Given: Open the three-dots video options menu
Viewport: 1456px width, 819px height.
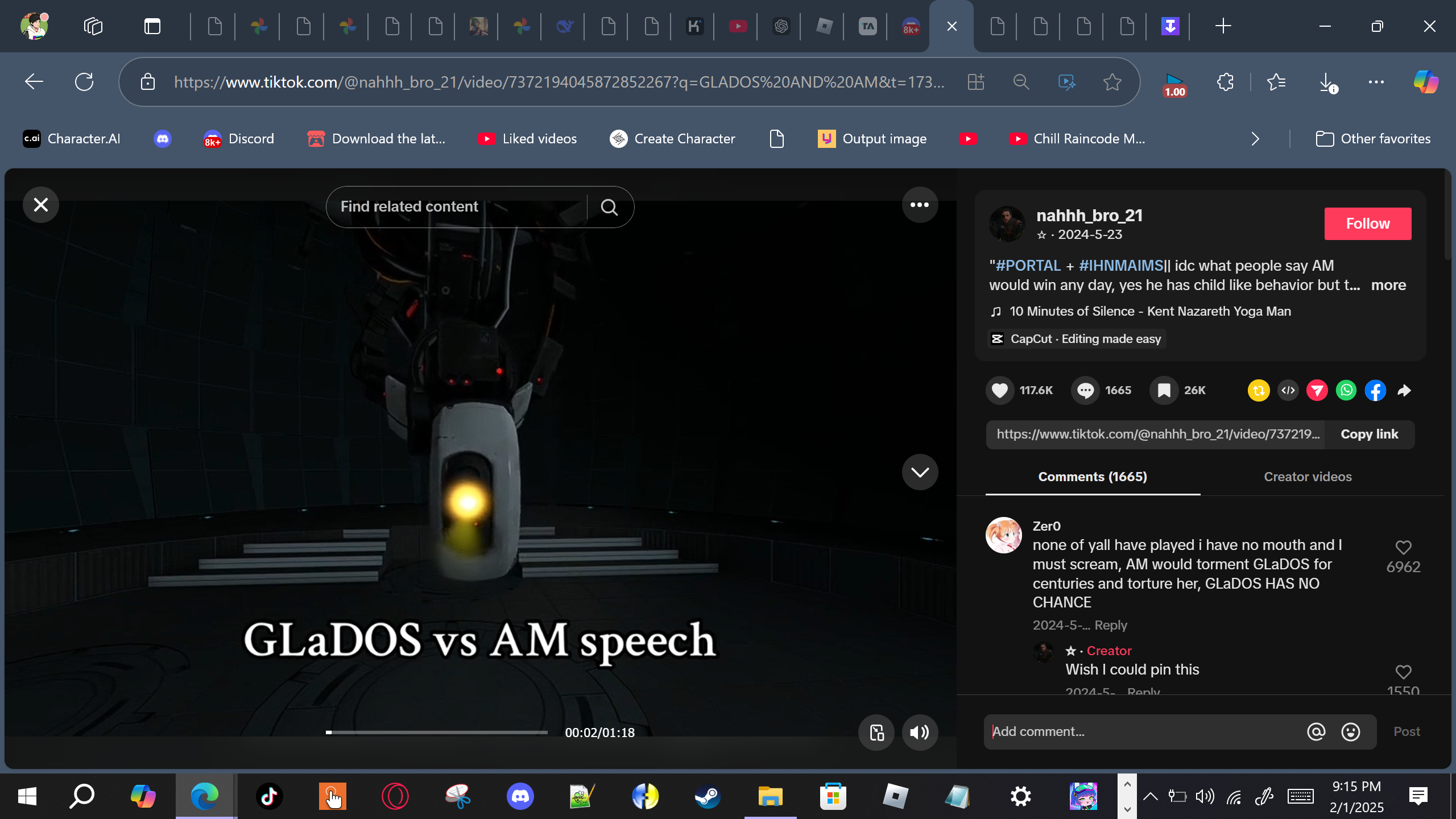Looking at the screenshot, I should (x=919, y=205).
